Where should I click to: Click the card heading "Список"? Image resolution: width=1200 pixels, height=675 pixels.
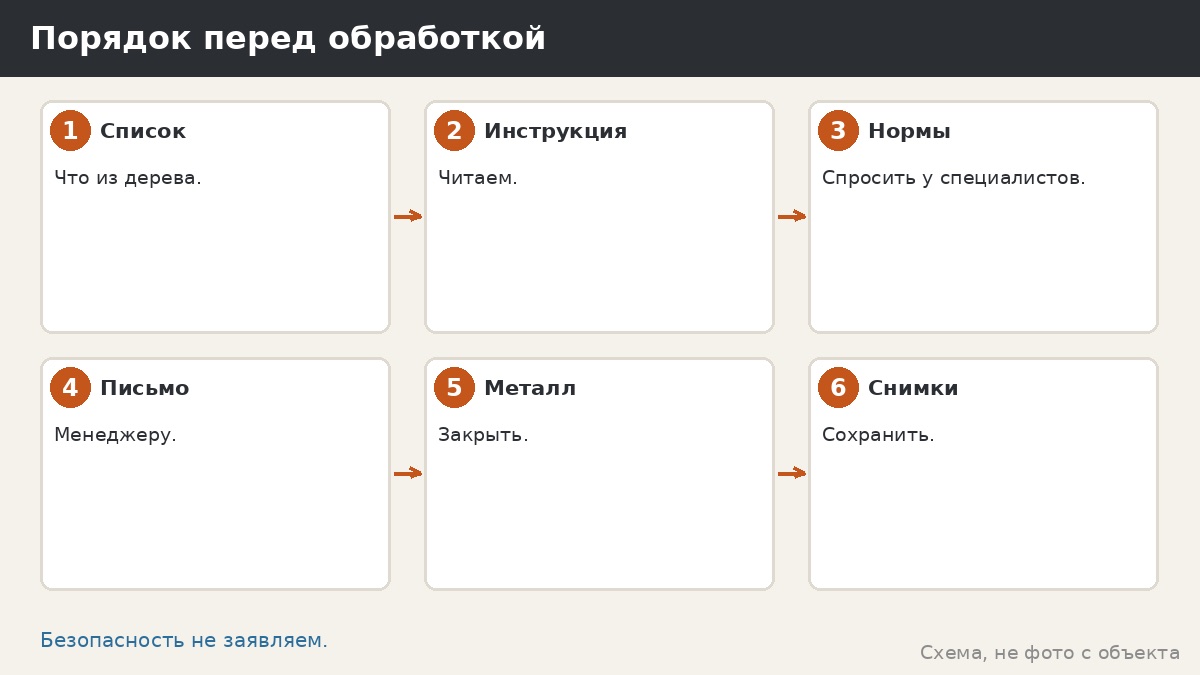pos(143,131)
